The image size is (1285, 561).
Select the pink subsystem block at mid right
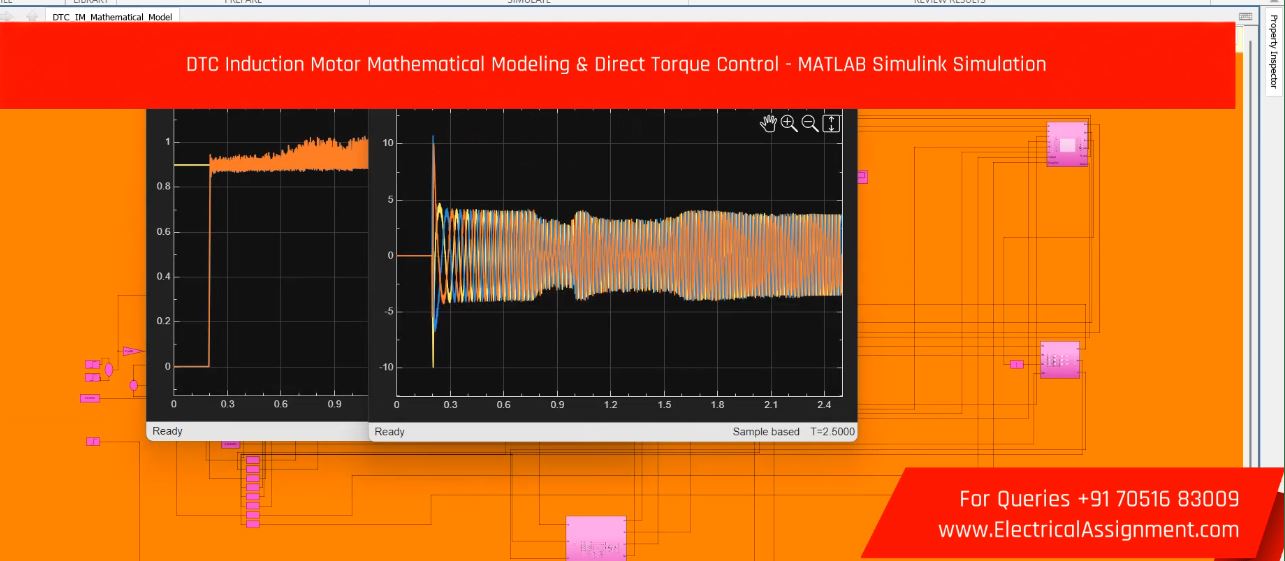[x=1060, y=360]
